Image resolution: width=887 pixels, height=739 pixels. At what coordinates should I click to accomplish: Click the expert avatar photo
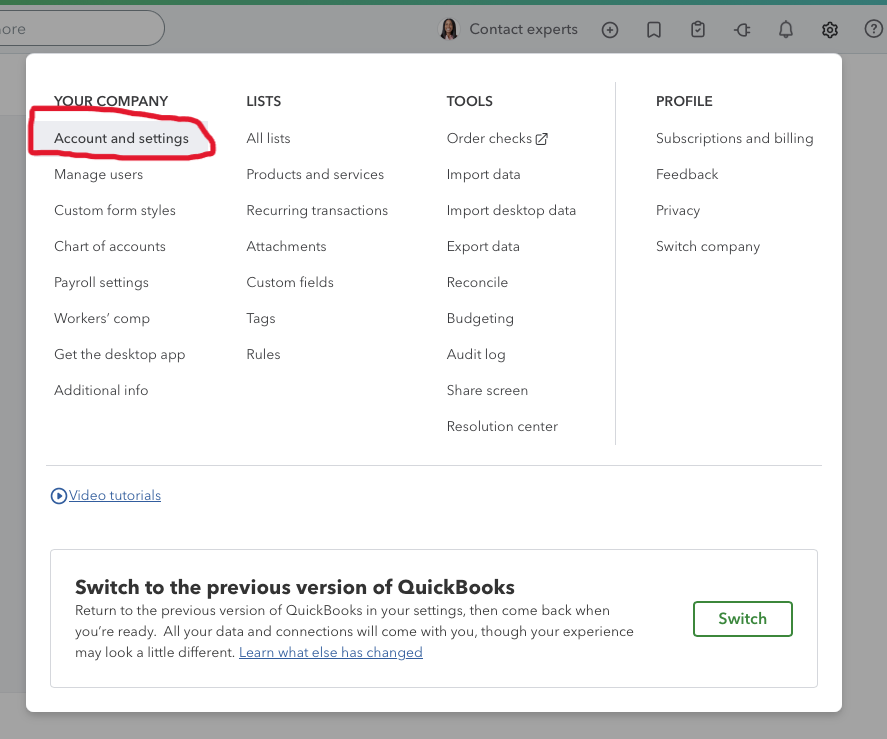(x=449, y=29)
